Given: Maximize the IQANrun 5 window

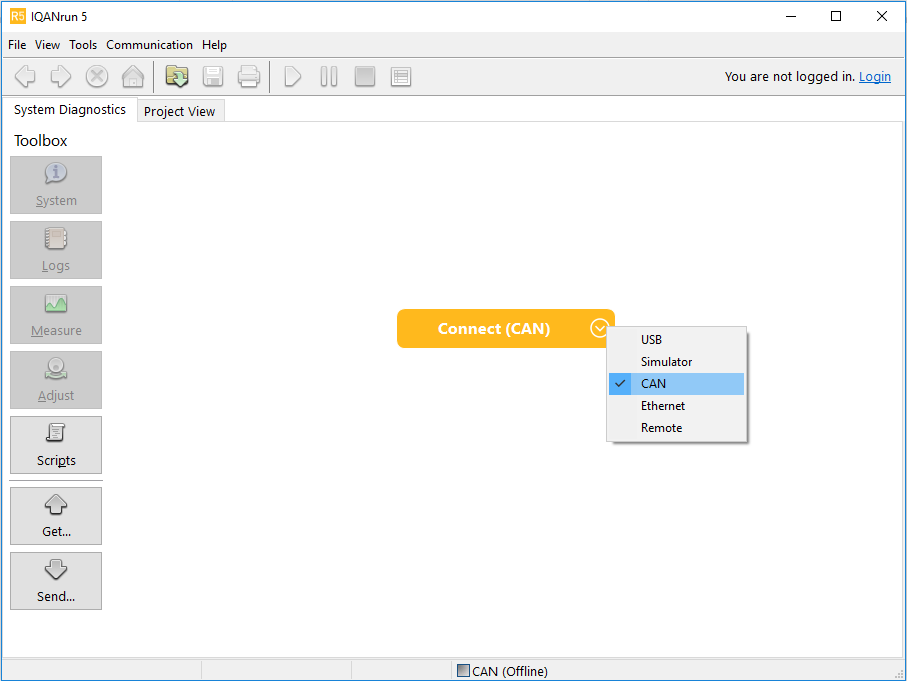Looking at the screenshot, I should tap(836, 16).
